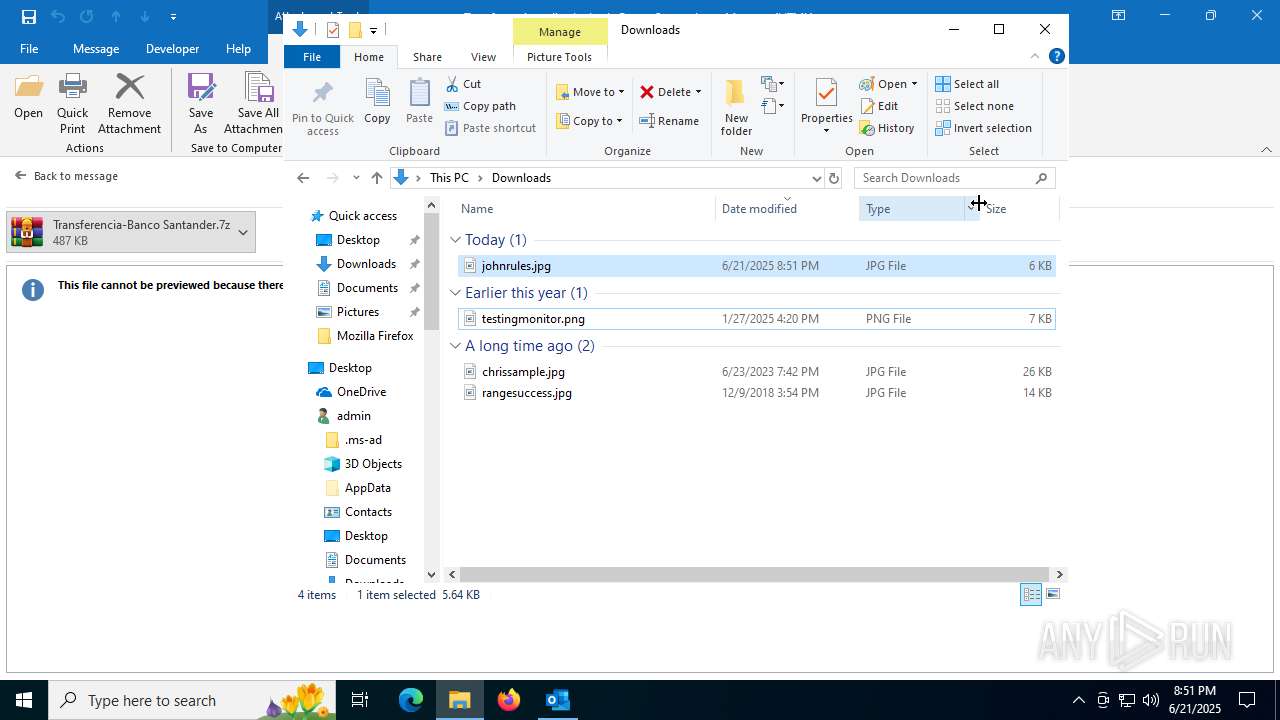
Task: Open Picture Tools tab
Action: 559,57
